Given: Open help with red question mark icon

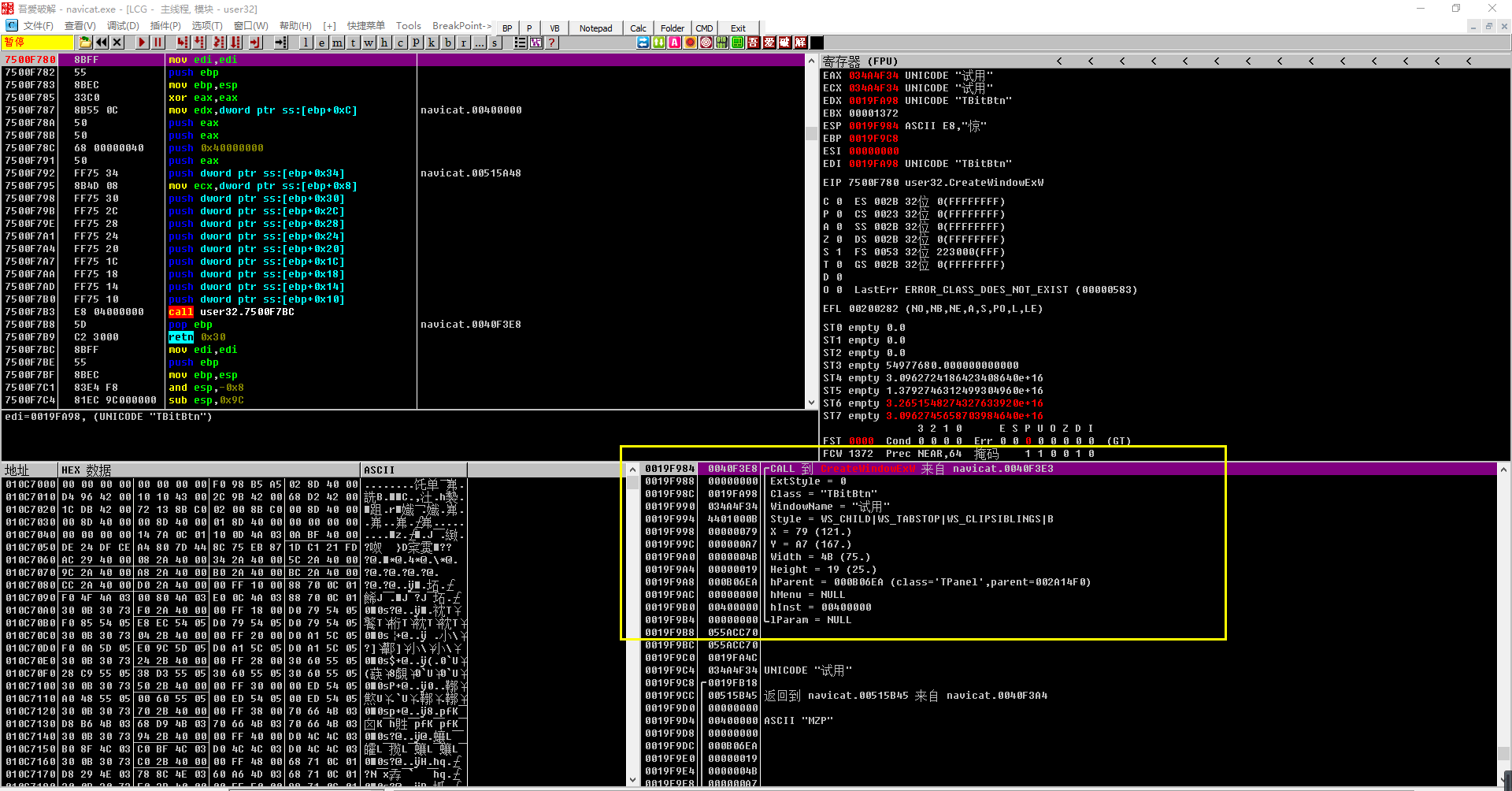Looking at the screenshot, I should pyautogui.click(x=552, y=43).
